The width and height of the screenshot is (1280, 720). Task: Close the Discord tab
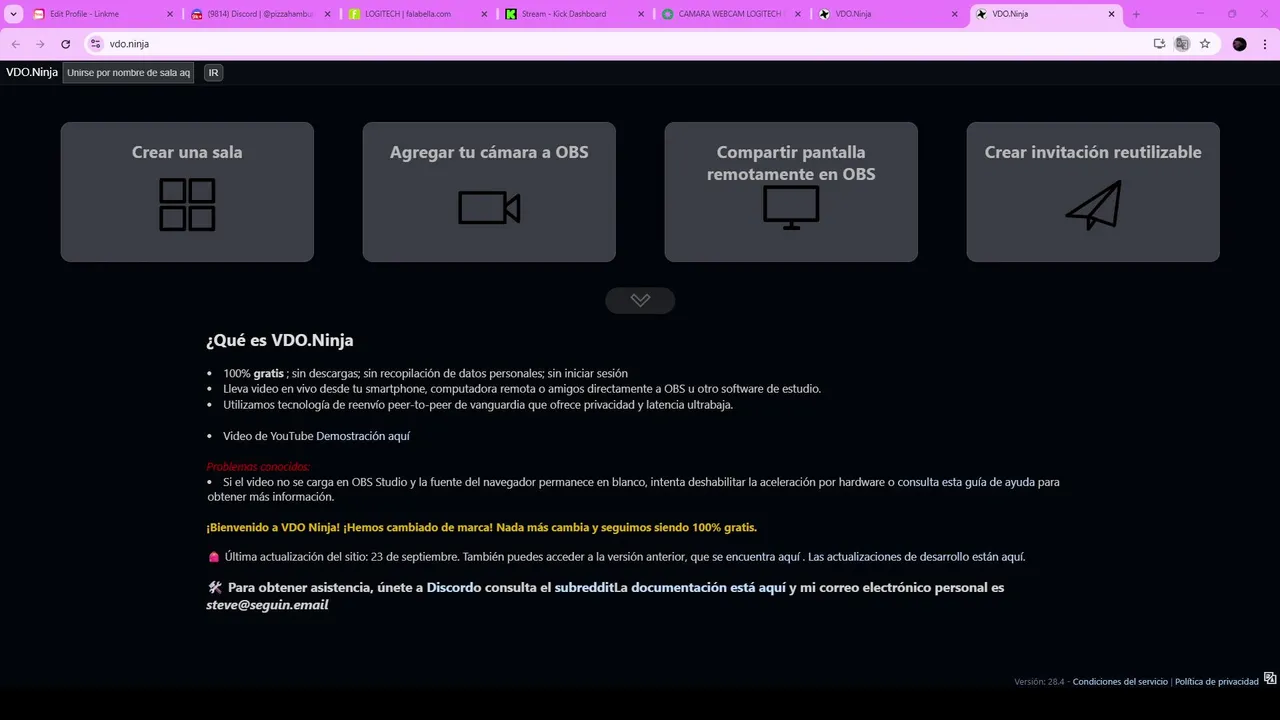[x=327, y=14]
